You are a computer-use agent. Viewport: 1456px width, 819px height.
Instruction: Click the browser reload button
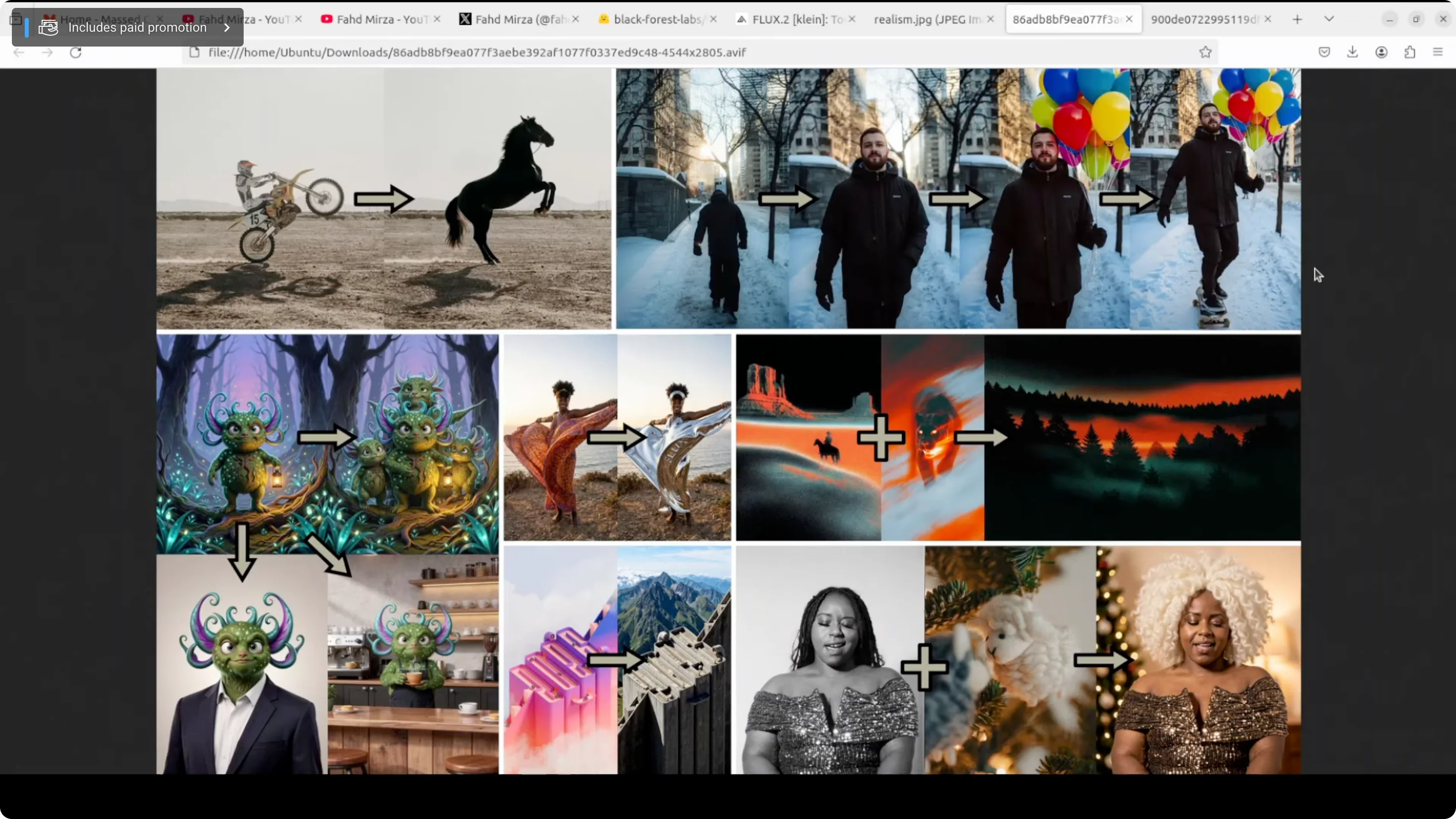coord(76,52)
